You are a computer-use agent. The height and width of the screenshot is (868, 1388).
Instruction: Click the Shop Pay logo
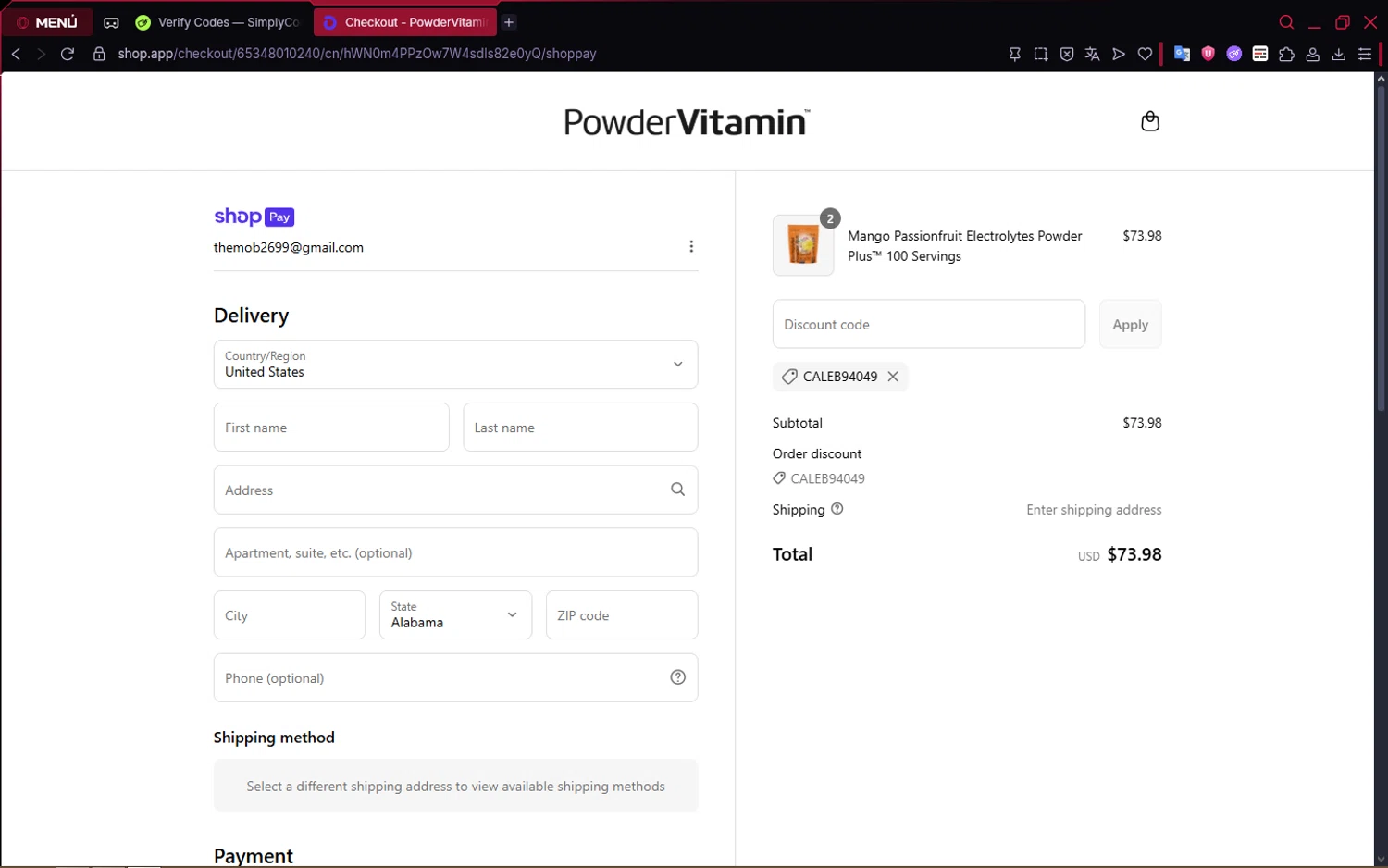click(x=254, y=217)
